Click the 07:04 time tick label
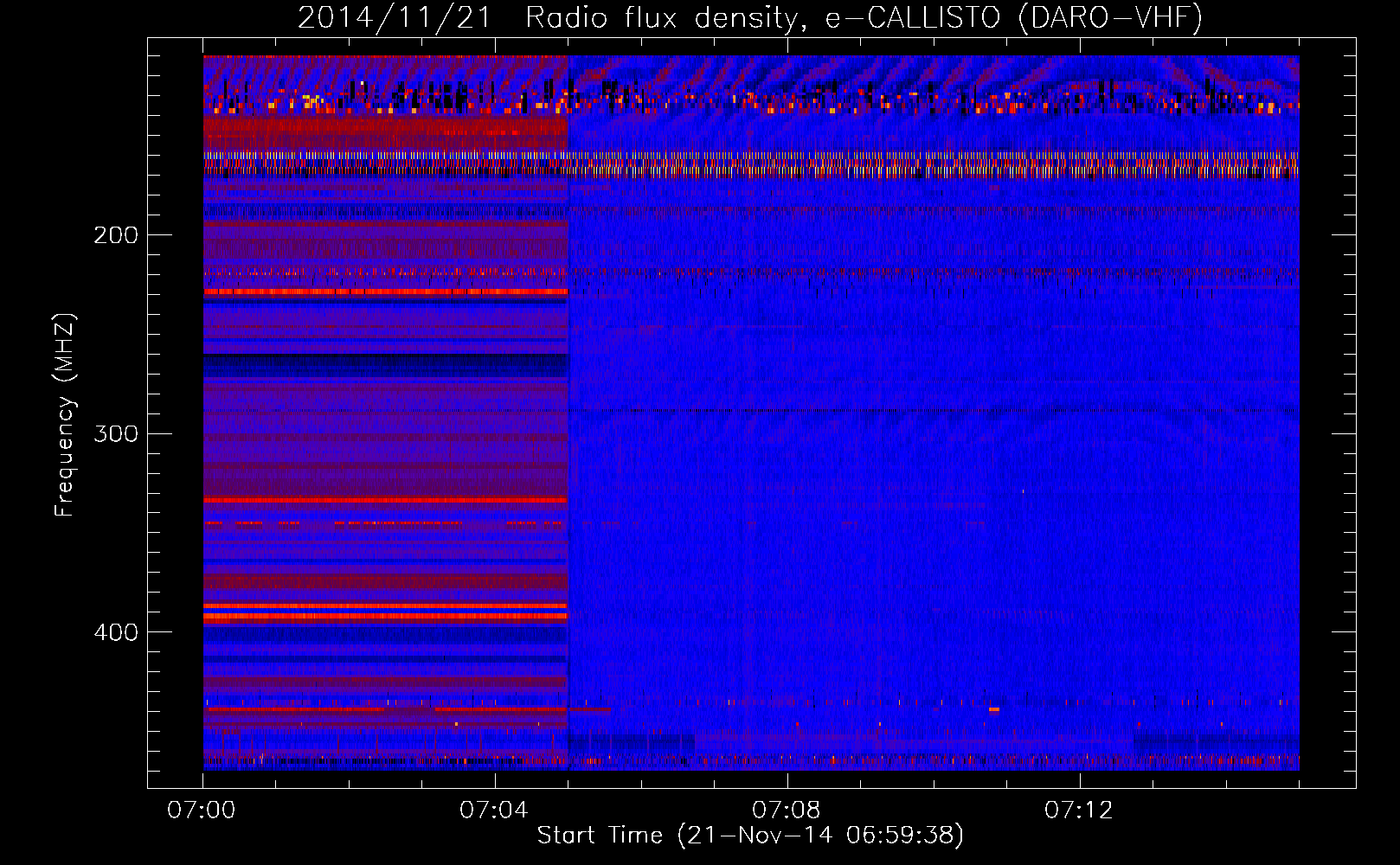Image resolution: width=1400 pixels, height=865 pixels. [x=494, y=810]
